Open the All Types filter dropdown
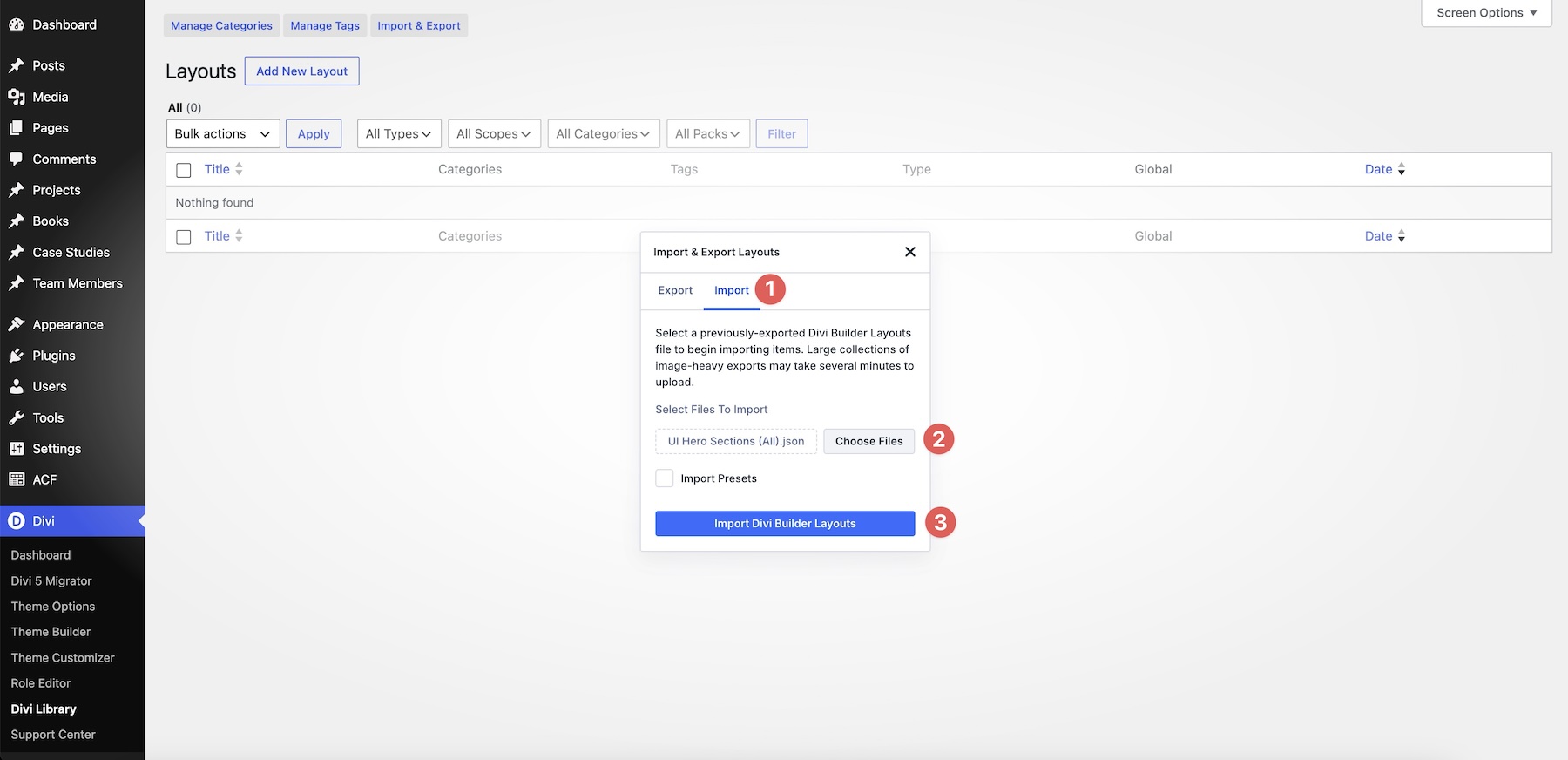Image resolution: width=1568 pixels, height=760 pixels. click(x=399, y=133)
